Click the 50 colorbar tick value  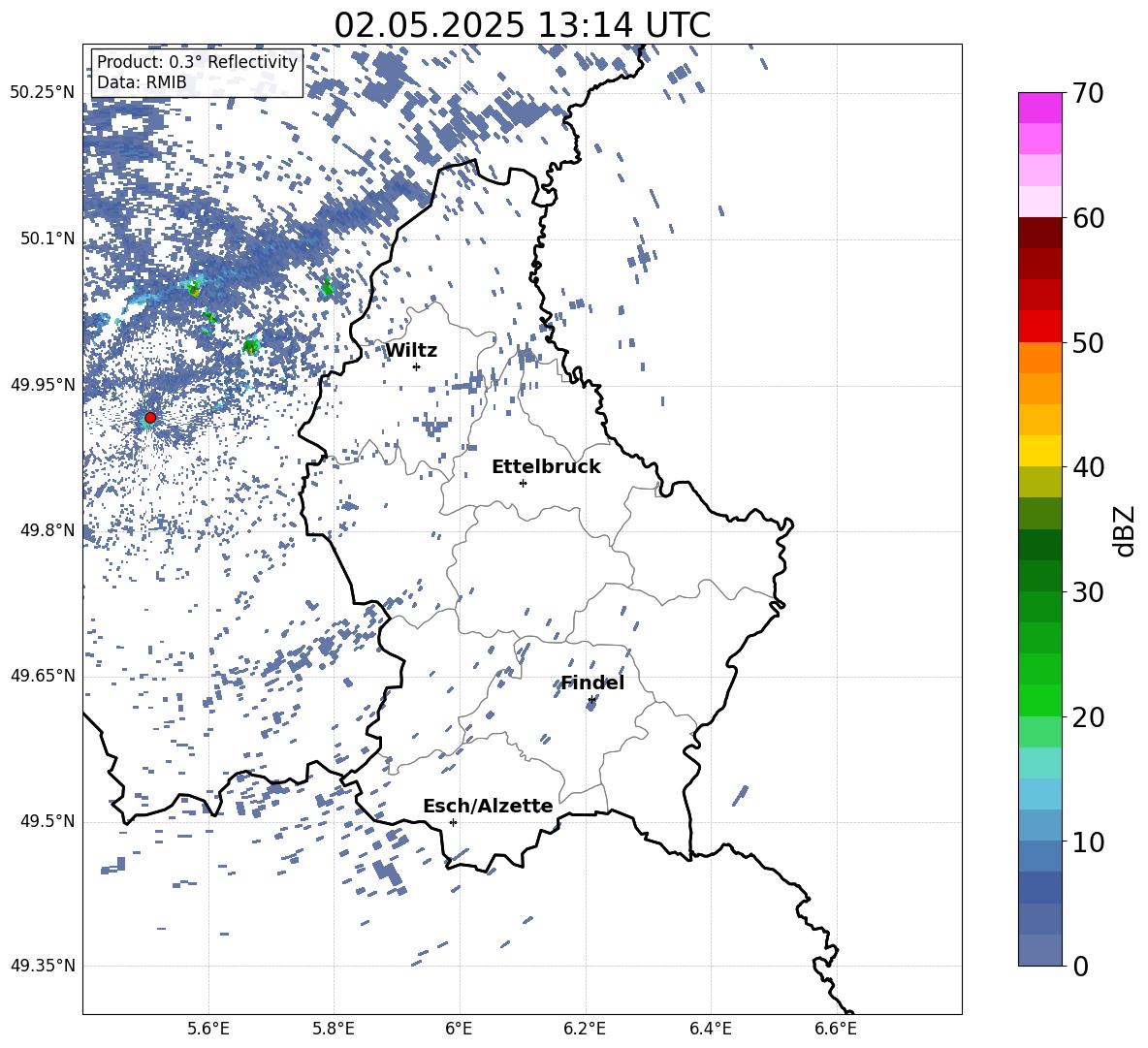pyautogui.click(x=1087, y=343)
